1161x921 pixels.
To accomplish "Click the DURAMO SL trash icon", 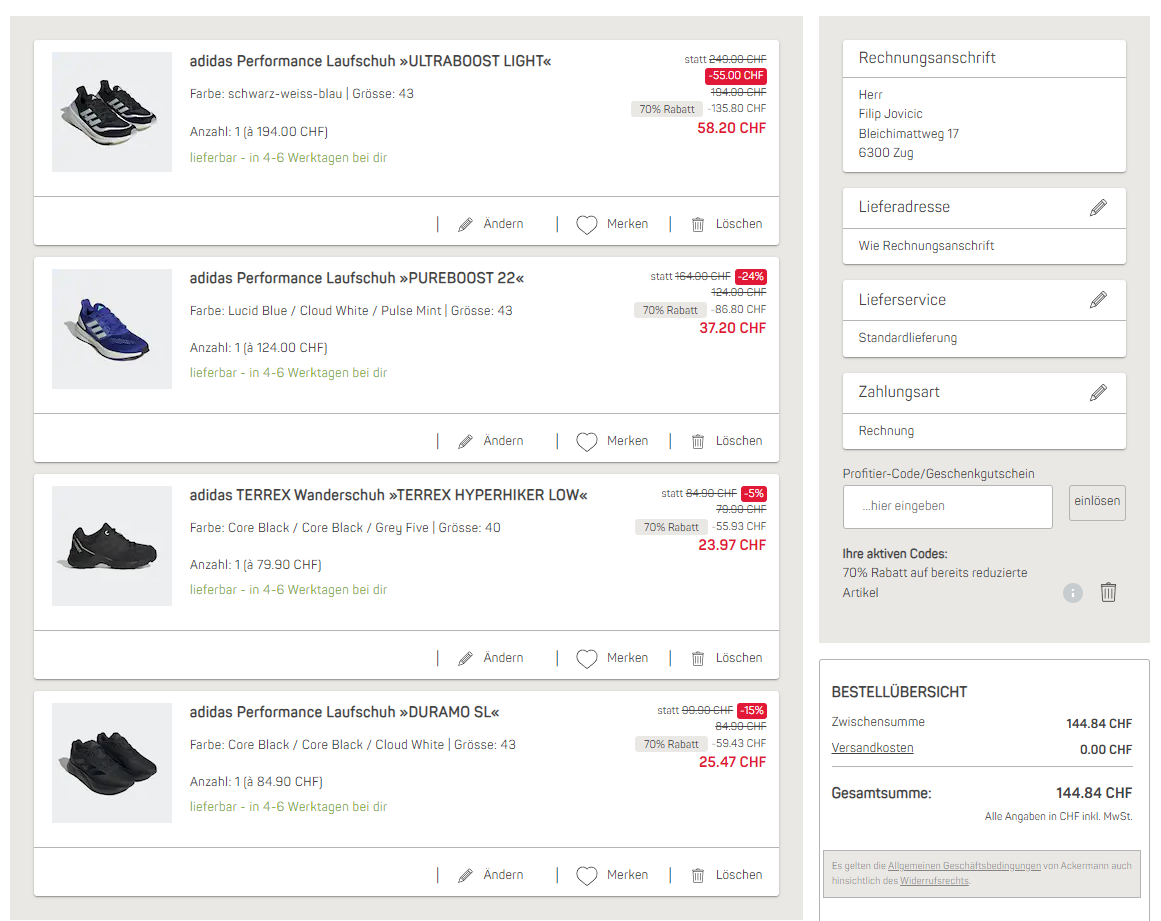I will click(698, 876).
